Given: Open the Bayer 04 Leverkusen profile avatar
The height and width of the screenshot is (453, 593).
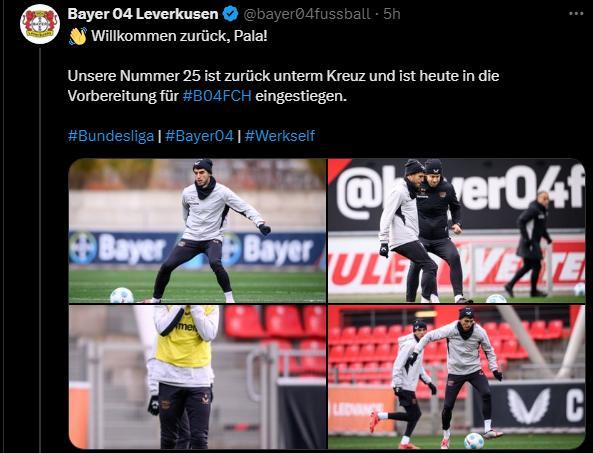Looking at the screenshot, I should point(40,25).
